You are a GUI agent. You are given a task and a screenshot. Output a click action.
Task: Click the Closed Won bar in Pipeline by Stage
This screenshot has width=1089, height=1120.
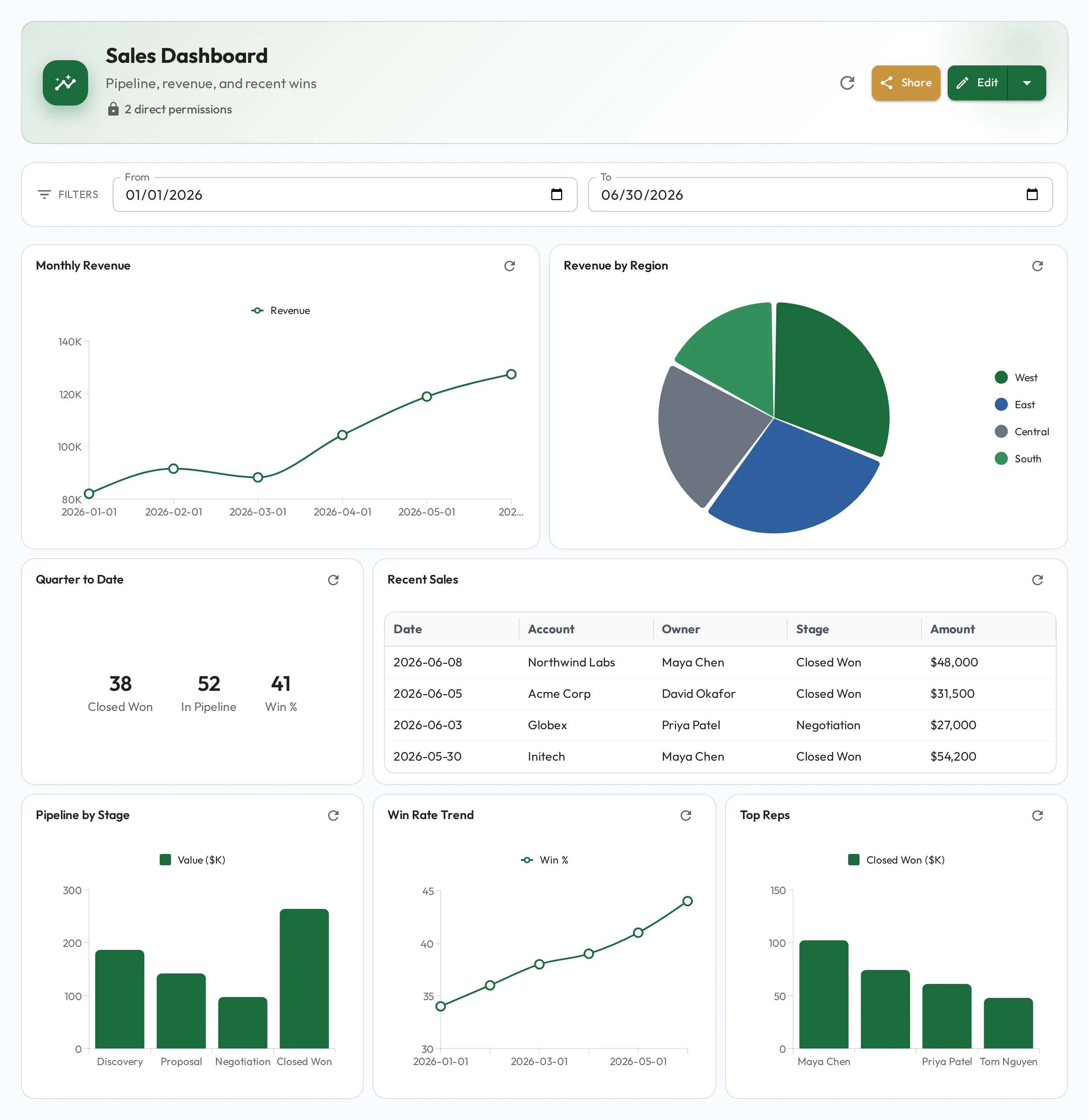point(304,978)
